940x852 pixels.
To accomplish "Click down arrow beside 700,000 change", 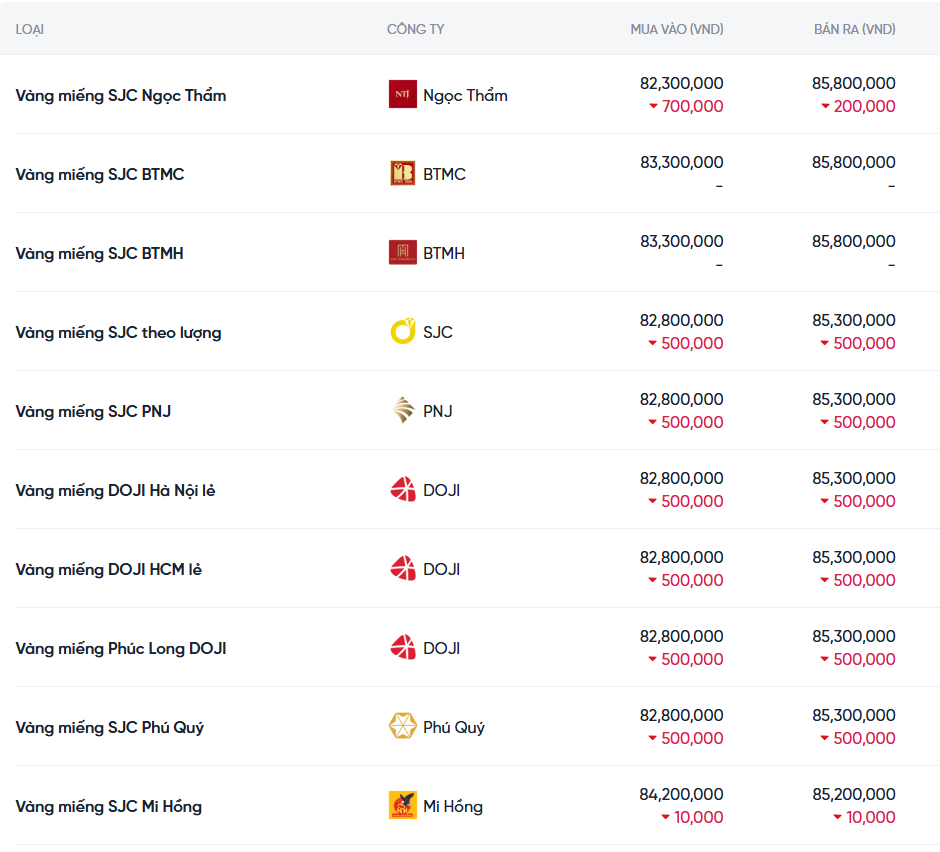I will tap(653, 106).
